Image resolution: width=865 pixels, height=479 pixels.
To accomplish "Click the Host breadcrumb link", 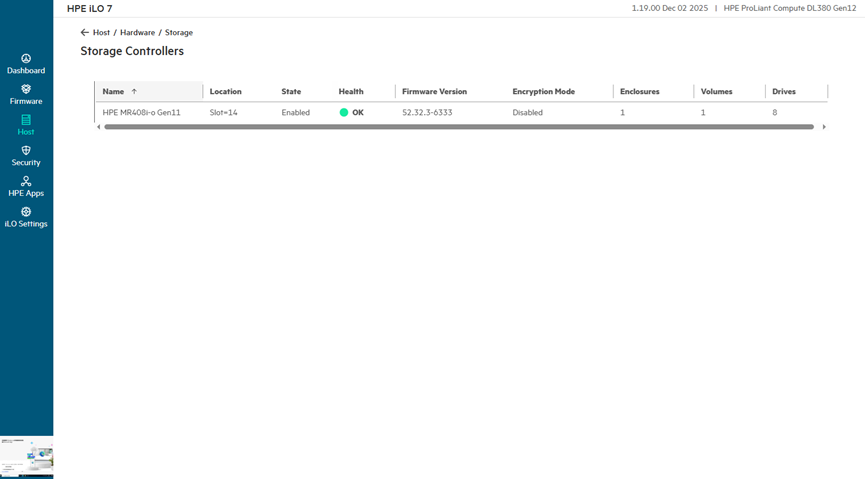I will click(101, 33).
